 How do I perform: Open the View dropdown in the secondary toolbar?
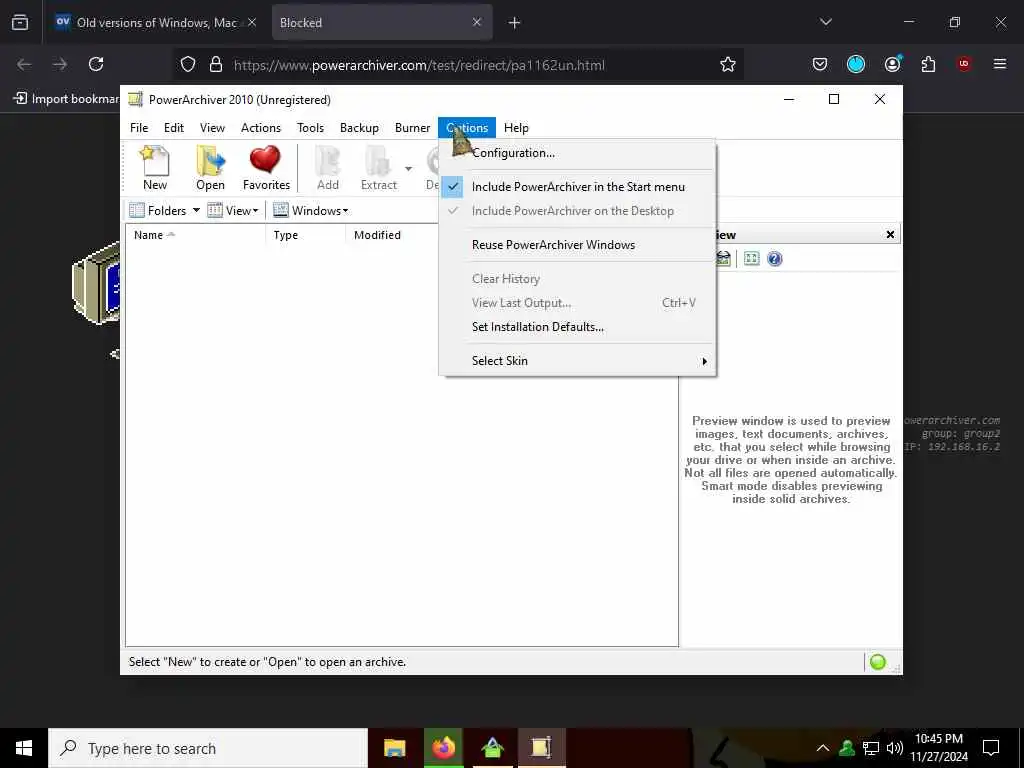pos(233,210)
